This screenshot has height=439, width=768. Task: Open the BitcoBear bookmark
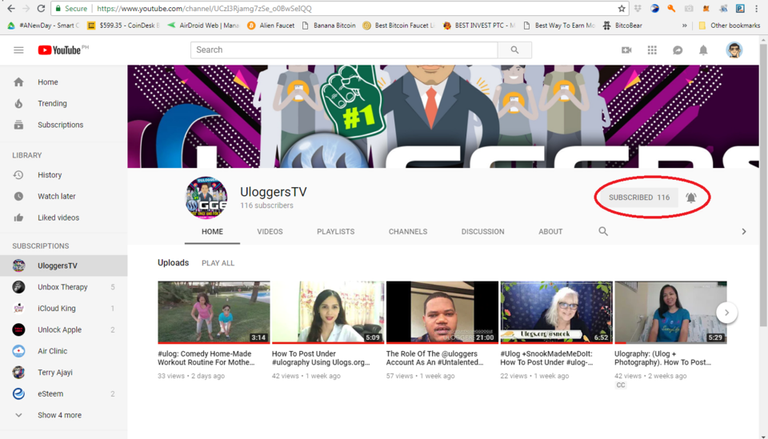622,25
